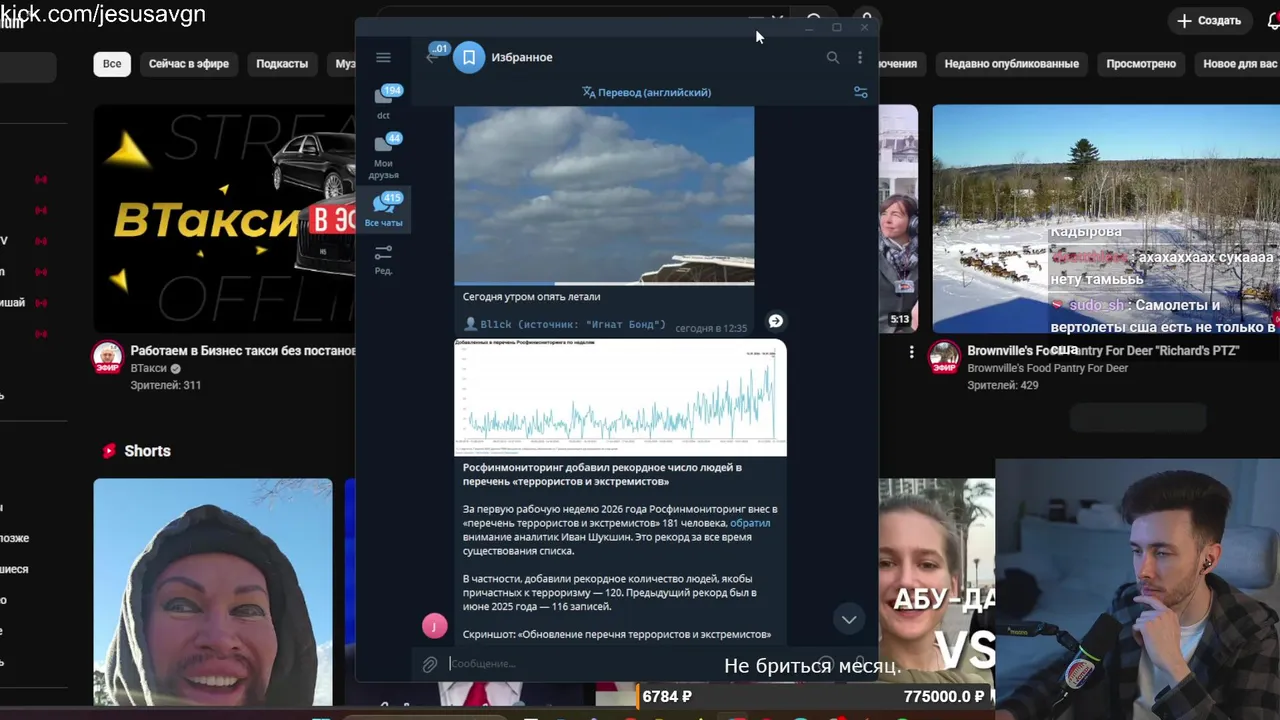Open three-dot menu beside Brownville video

pyautogui.click(x=911, y=352)
